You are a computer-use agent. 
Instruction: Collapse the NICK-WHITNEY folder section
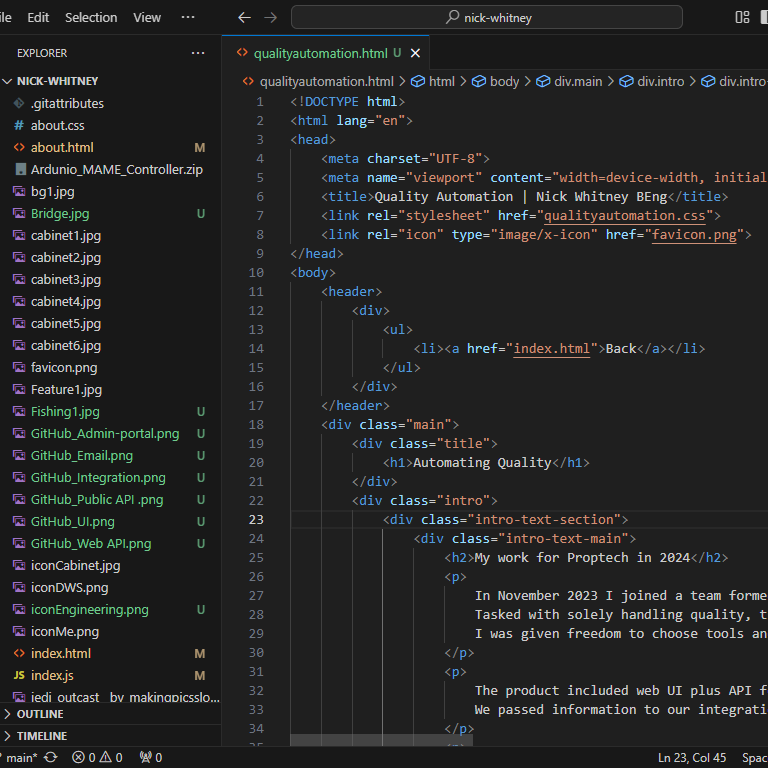click(57, 81)
